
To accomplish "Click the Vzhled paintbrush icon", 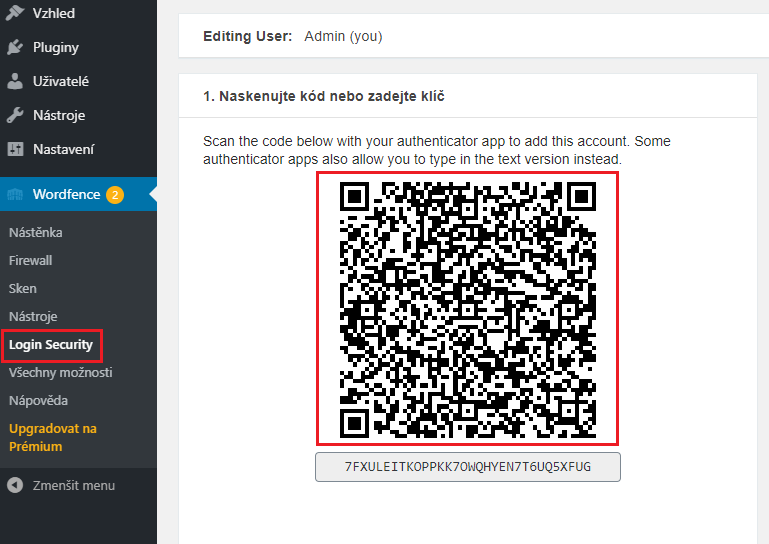I will [15, 13].
